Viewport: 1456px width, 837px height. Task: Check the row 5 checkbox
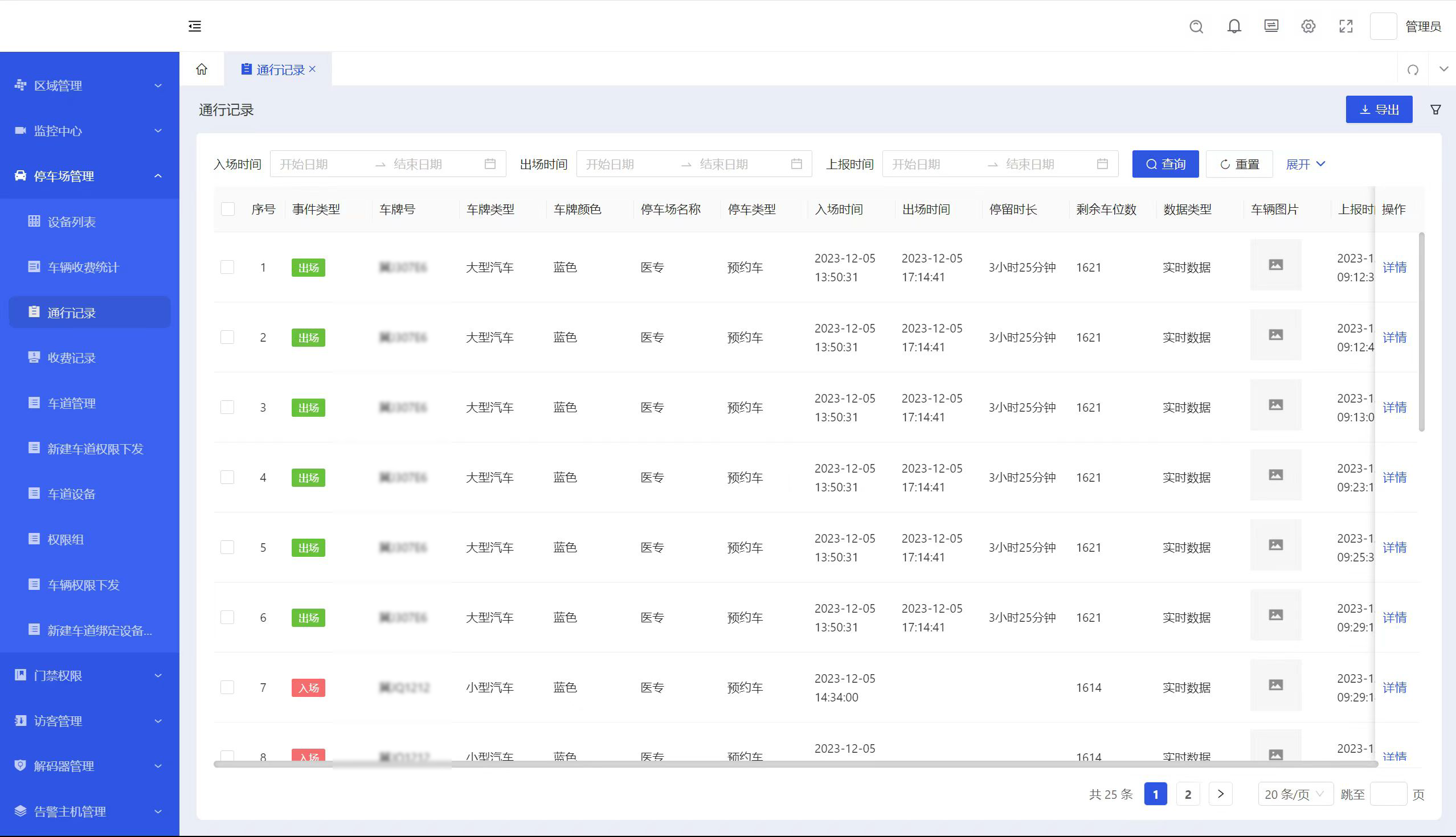click(x=227, y=547)
